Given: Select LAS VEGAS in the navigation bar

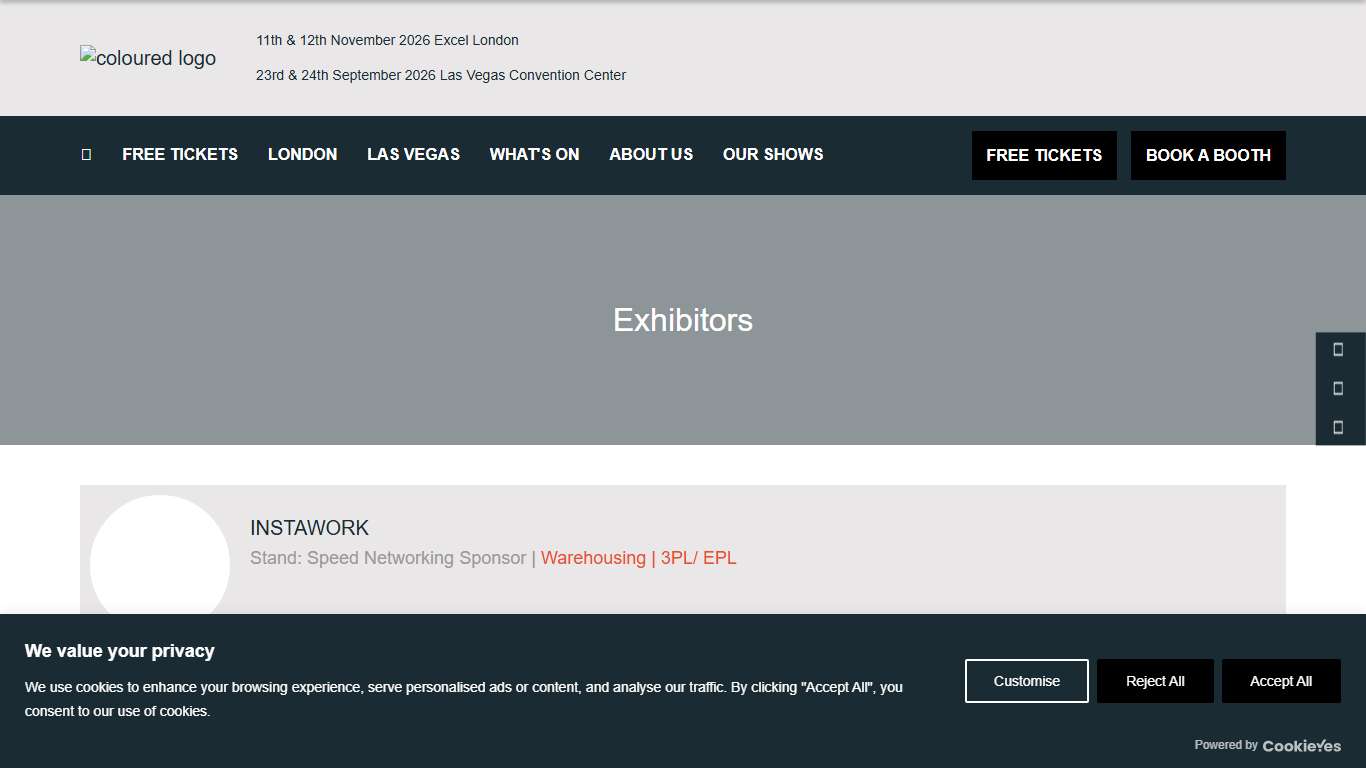Looking at the screenshot, I should [x=413, y=154].
